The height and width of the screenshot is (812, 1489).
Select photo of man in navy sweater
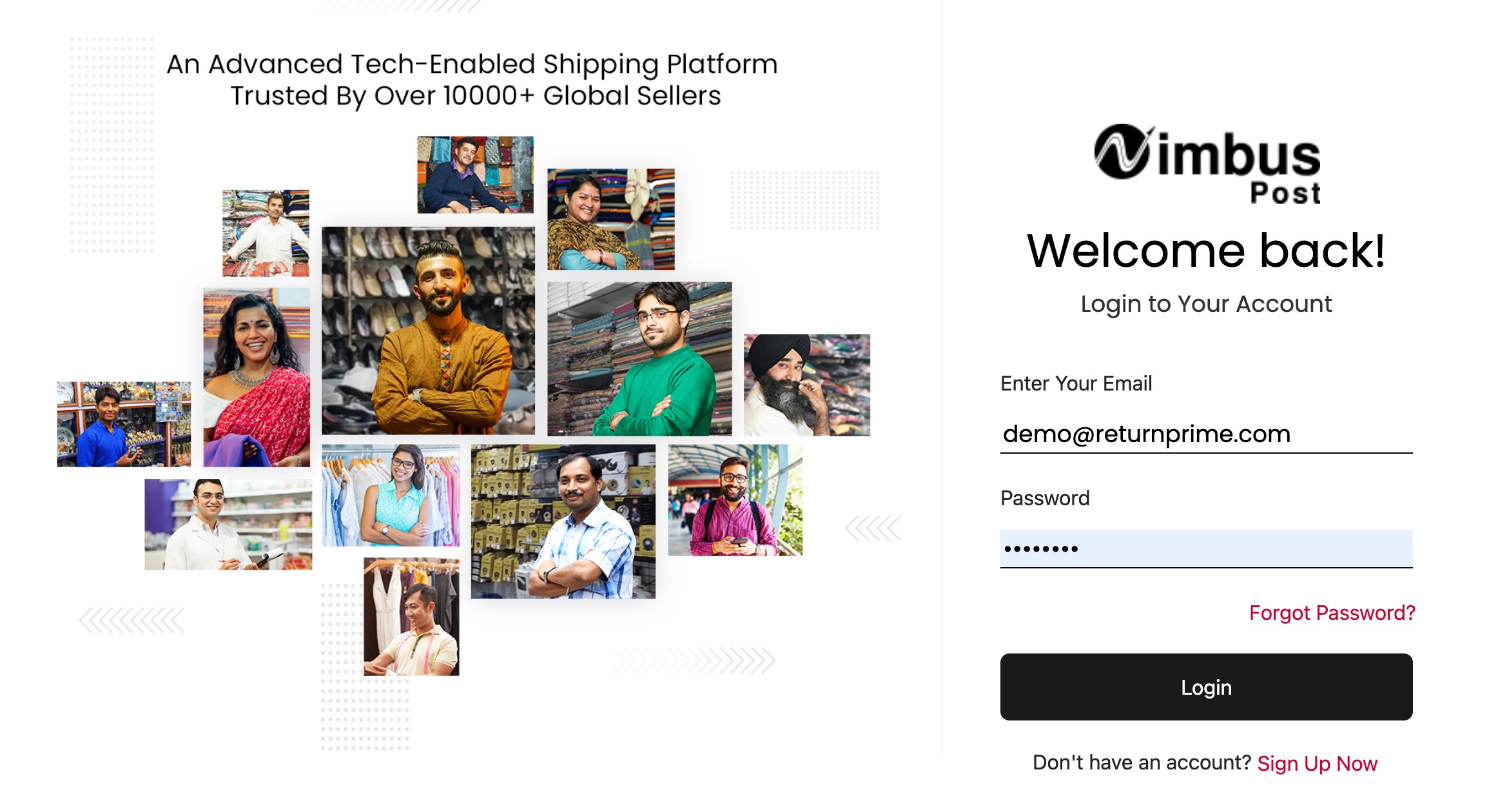coord(475,175)
